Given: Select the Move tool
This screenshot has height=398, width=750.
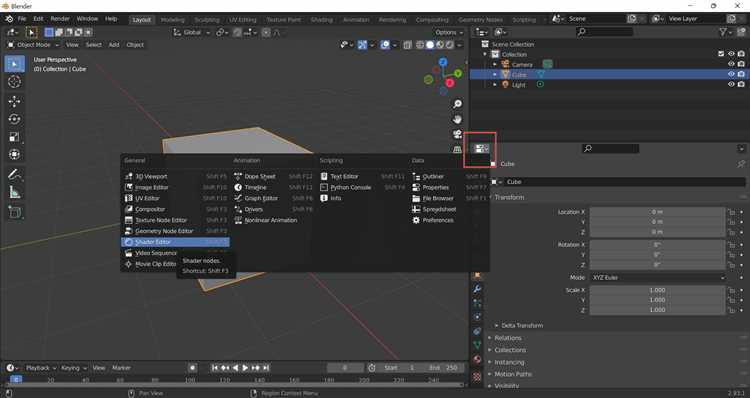Looking at the screenshot, I should (14, 101).
